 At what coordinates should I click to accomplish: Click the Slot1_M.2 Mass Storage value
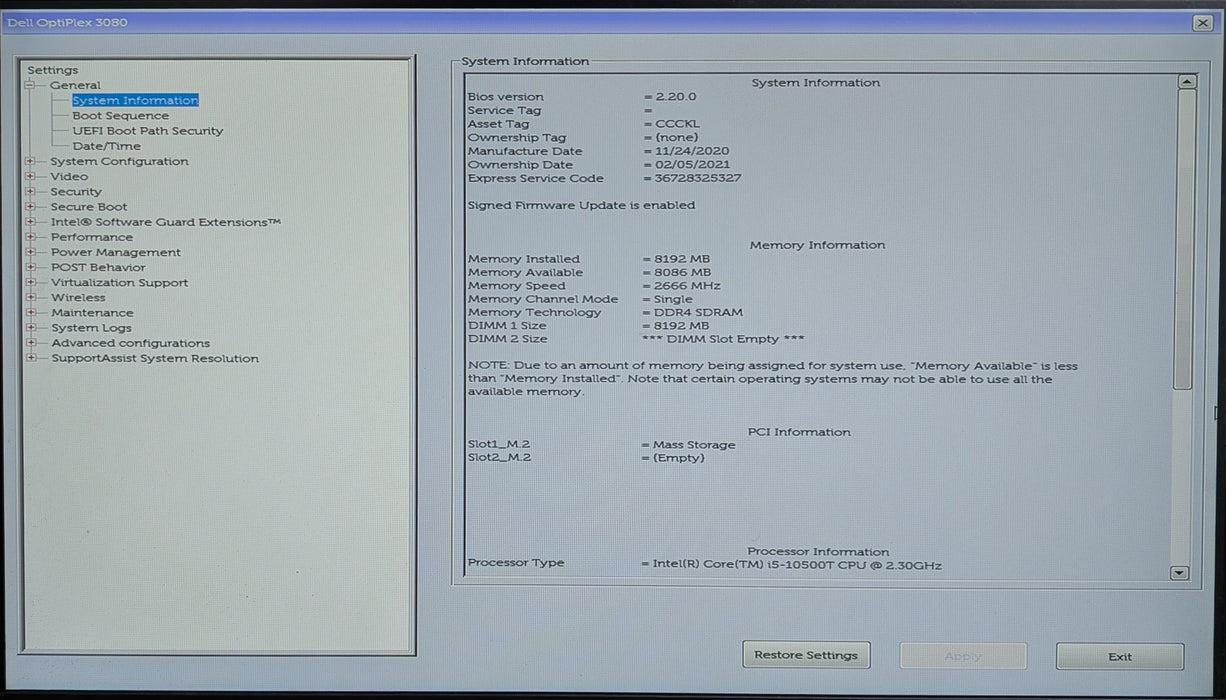pyautogui.click(x=694, y=445)
